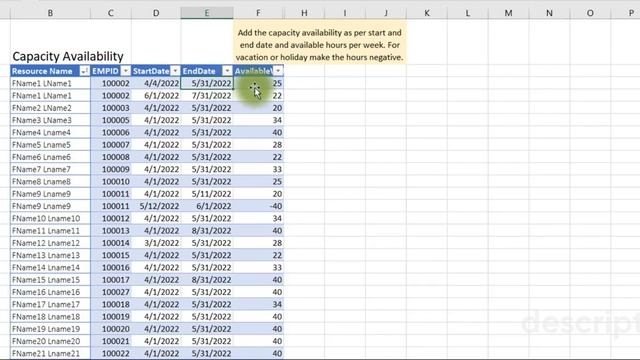Select the FName10 Lname10 cell
Screen dimensions: 640x360
[50, 218]
